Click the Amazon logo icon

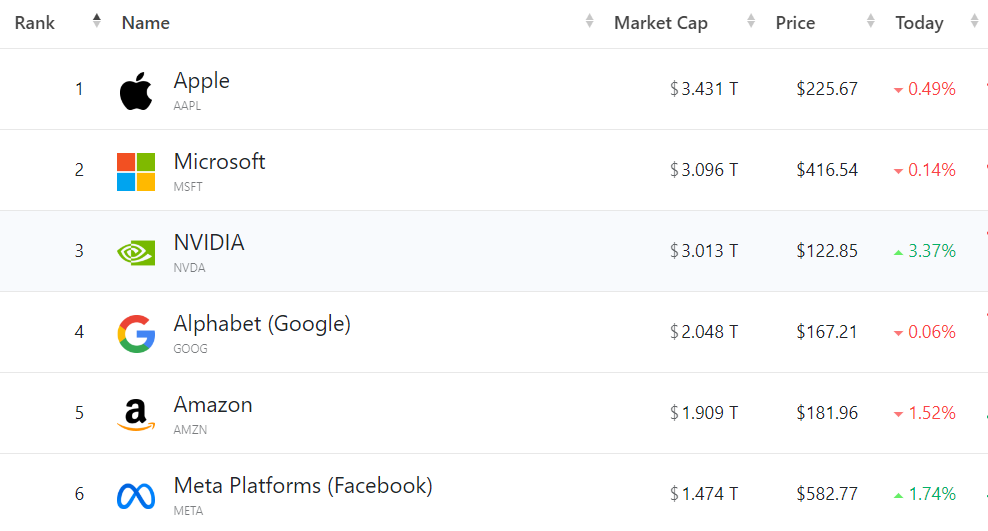(136, 414)
